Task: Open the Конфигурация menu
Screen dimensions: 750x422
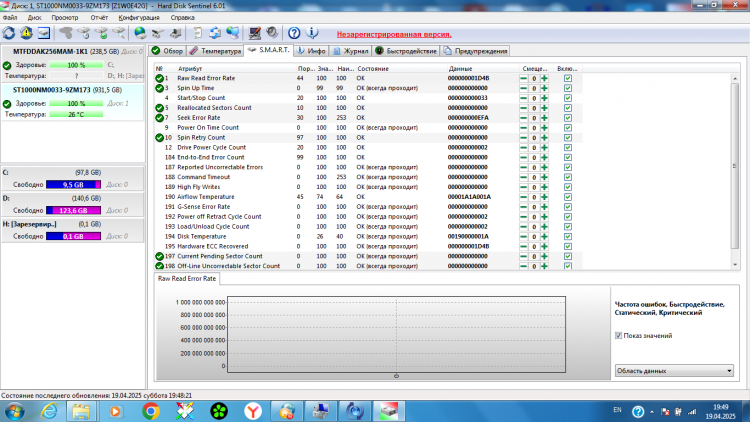Action: click(139, 18)
